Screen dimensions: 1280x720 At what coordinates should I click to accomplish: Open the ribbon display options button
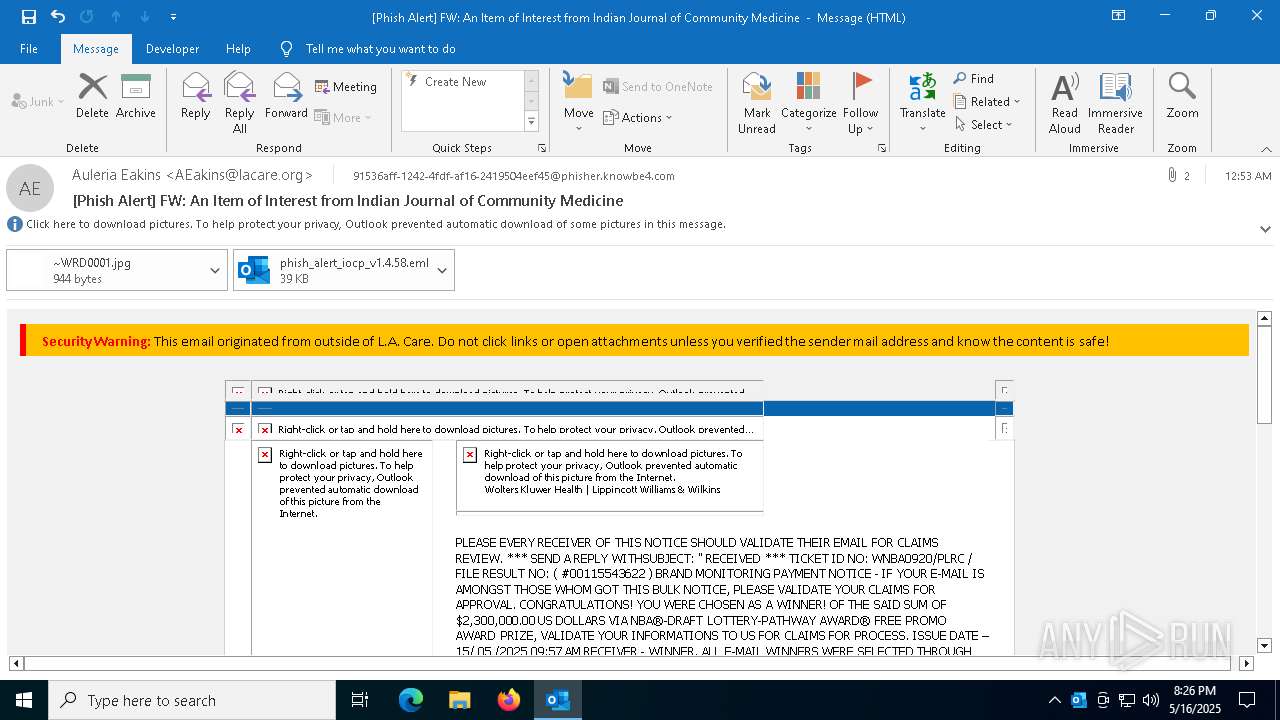click(1118, 16)
